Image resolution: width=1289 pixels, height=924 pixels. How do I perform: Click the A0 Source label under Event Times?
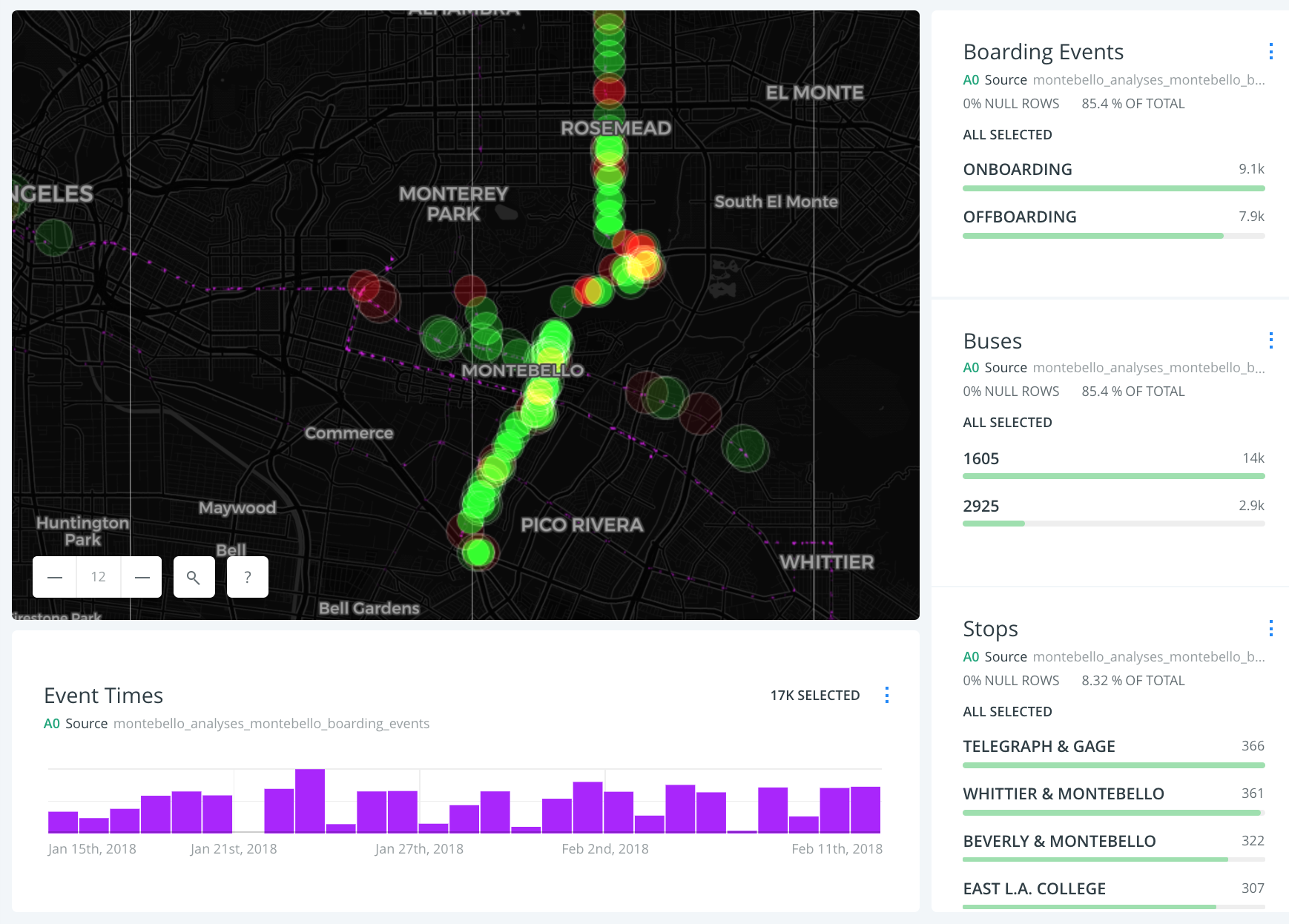pos(76,724)
